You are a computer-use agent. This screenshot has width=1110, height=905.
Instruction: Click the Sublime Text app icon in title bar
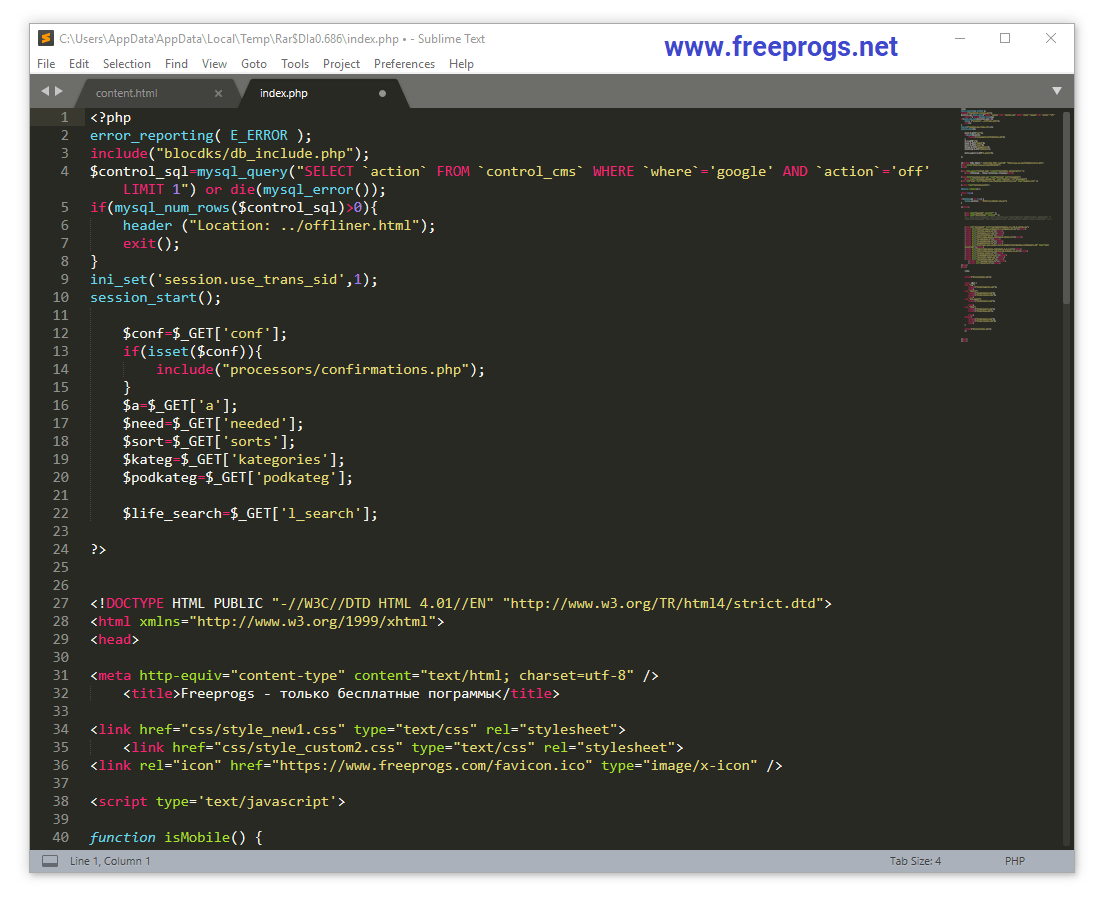point(46,38)
